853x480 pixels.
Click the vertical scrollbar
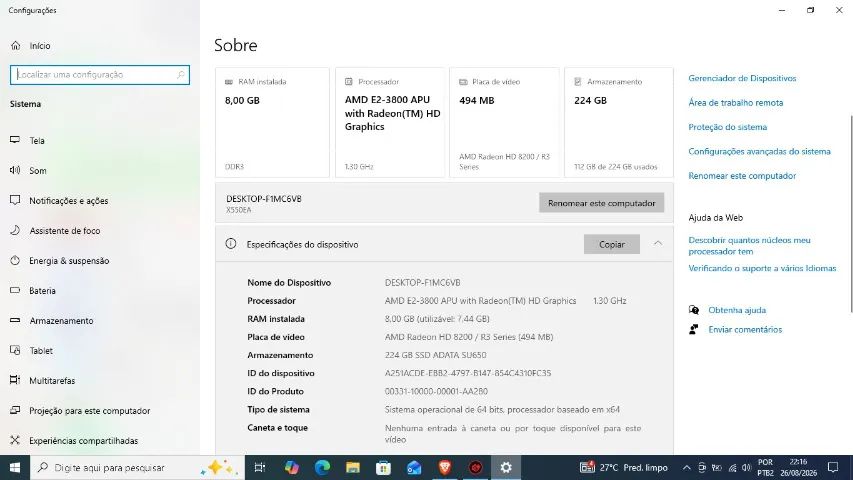(850, 212)
